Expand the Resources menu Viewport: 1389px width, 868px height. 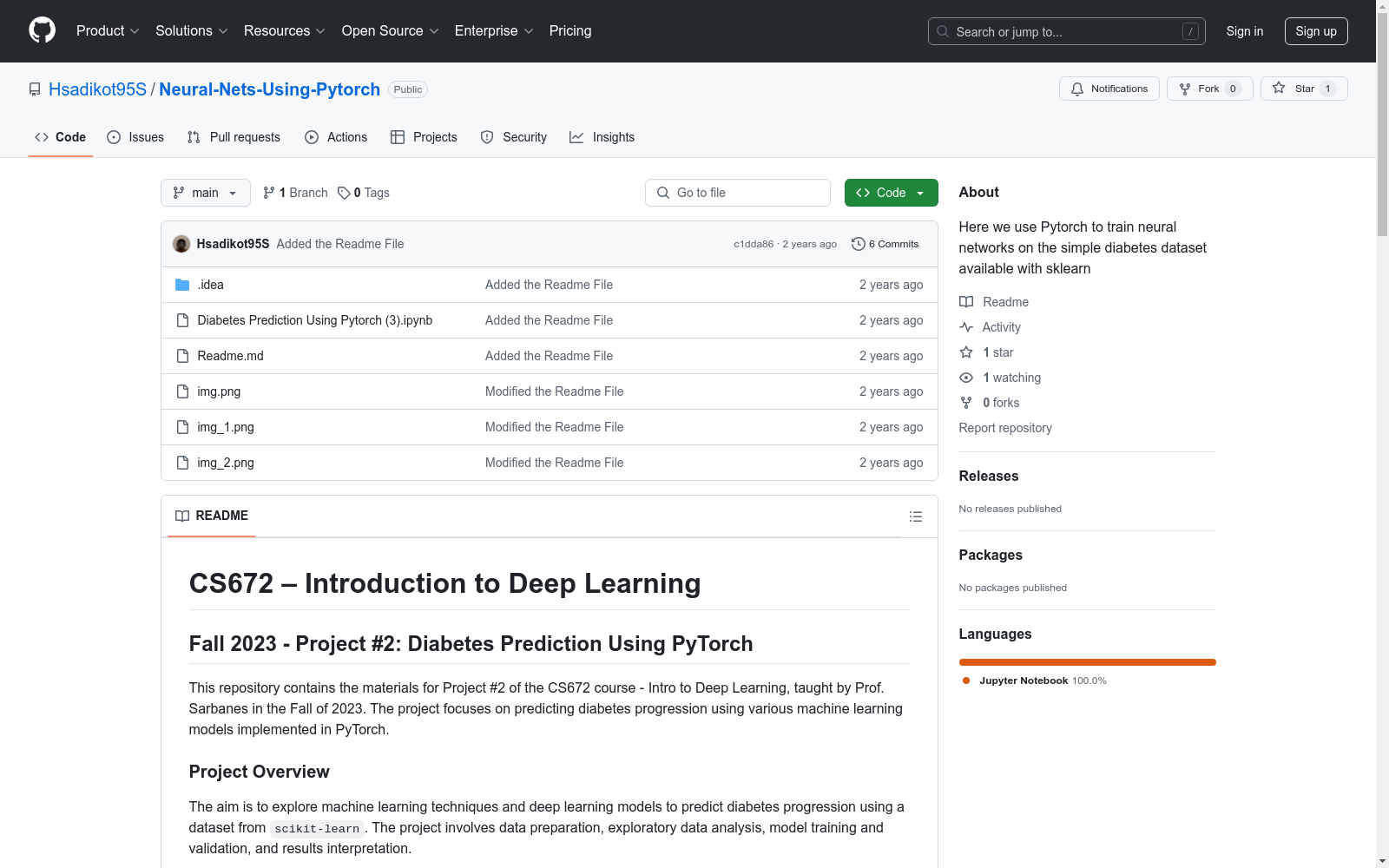[x=285, y=31]
